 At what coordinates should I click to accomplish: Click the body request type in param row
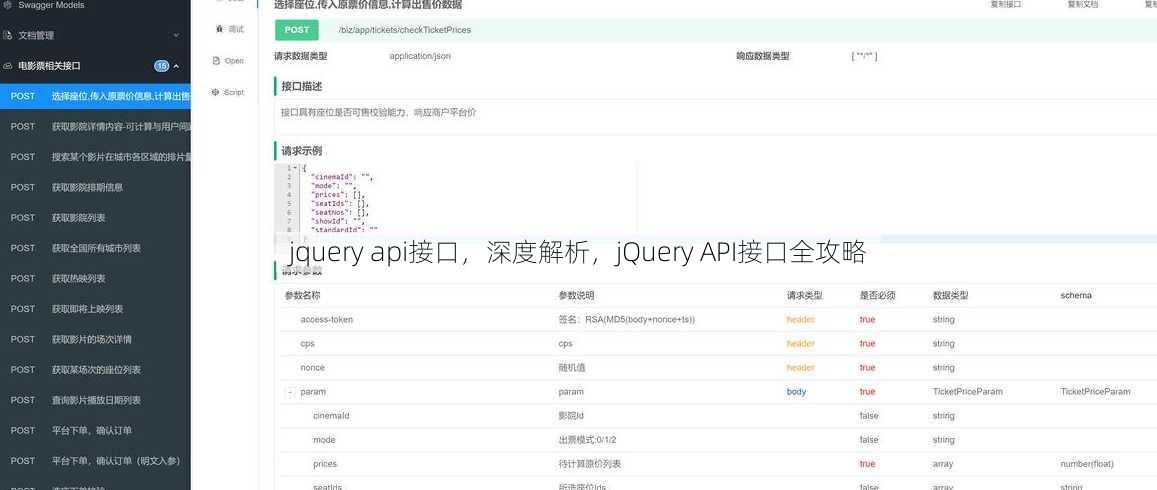point(796,392)
